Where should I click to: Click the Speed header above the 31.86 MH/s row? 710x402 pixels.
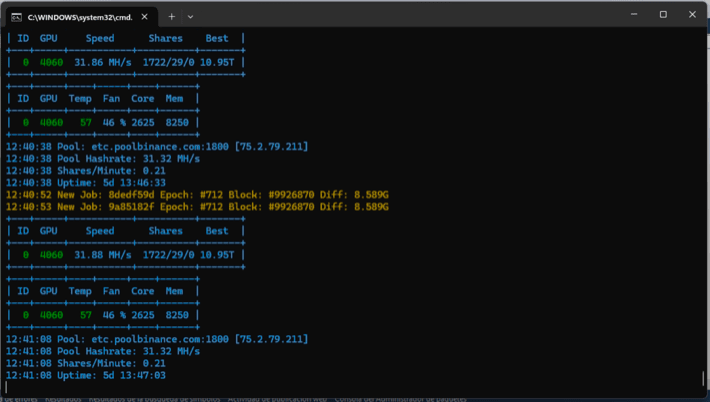(100, 38)
